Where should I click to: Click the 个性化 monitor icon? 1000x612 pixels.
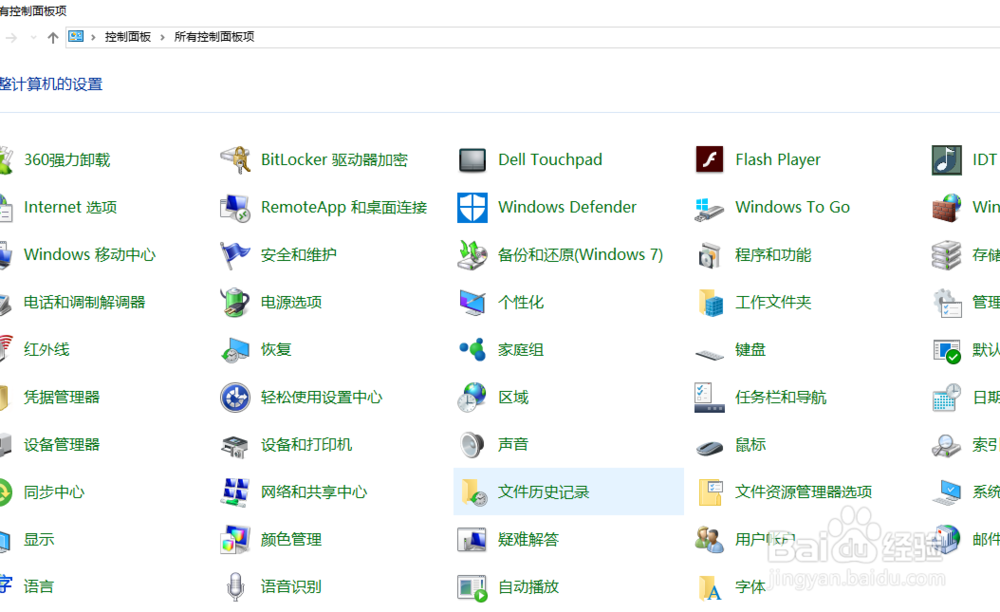click(x=472, y=302)
